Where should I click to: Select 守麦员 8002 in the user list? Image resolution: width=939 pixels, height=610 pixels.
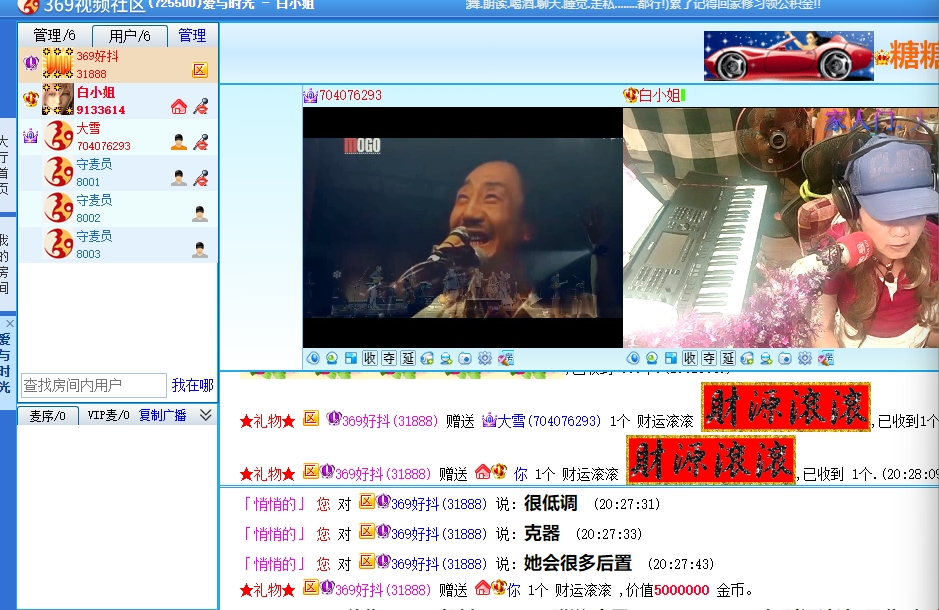click(x=118, y=208)
